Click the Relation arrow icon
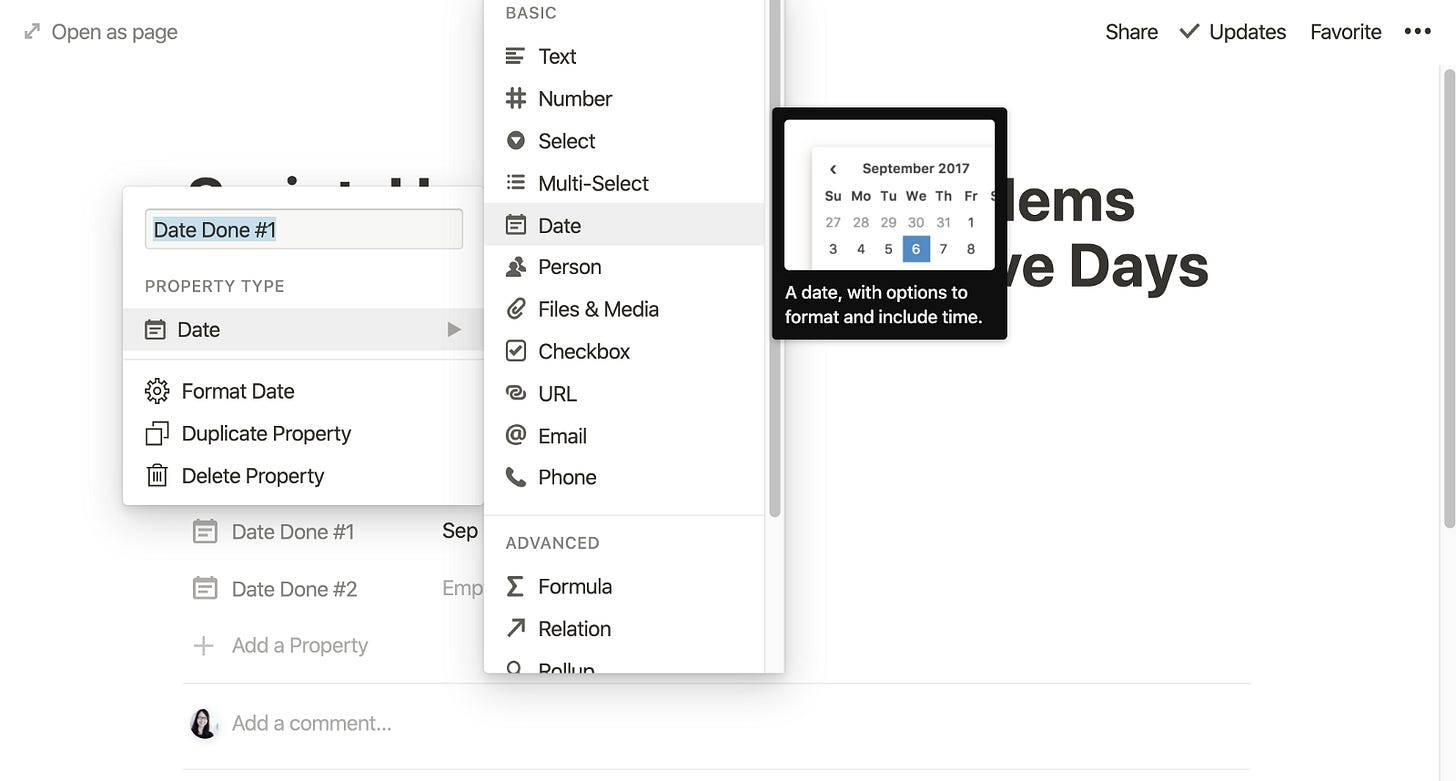The image size is (1456, 781). click(x=515, y=628)
